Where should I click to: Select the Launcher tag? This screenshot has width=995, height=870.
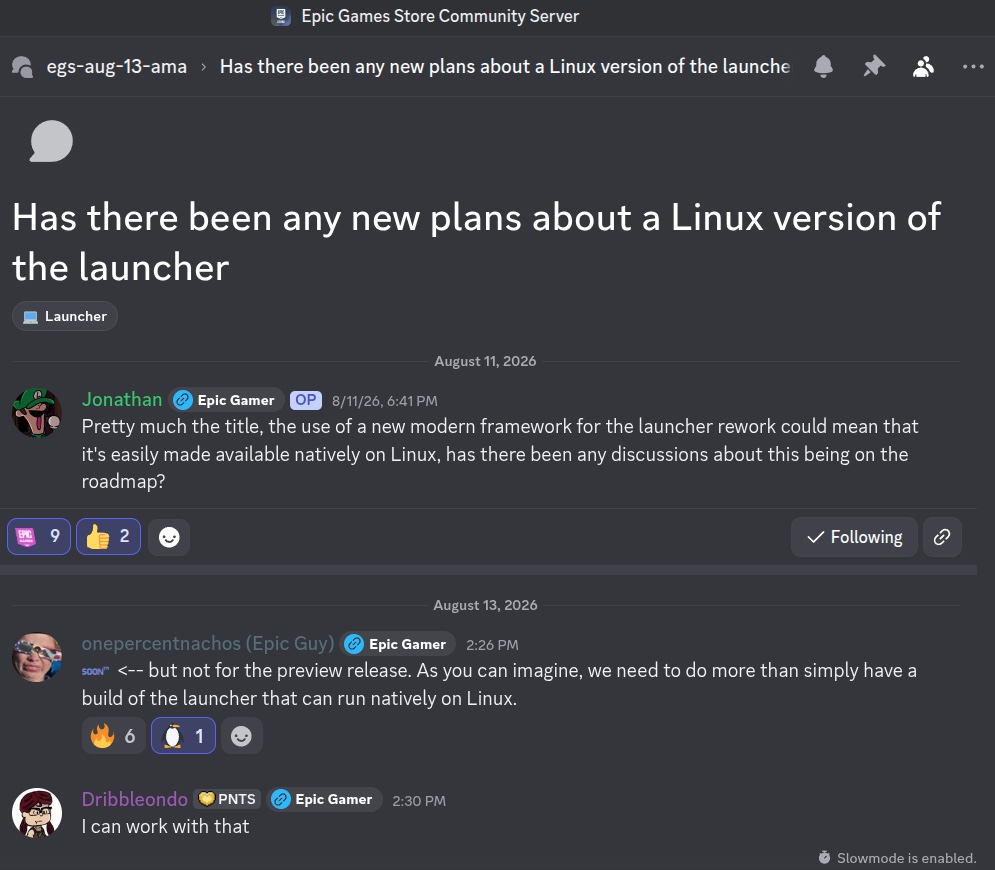point(65,316)
